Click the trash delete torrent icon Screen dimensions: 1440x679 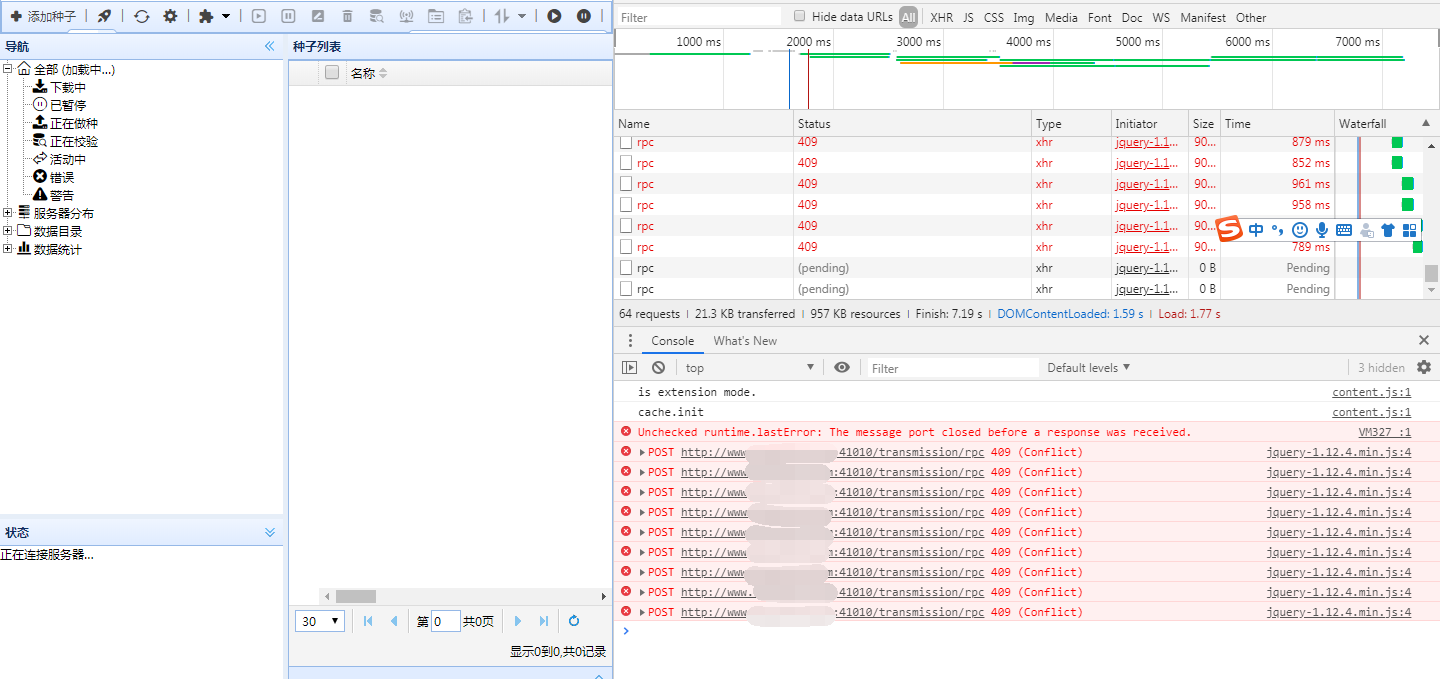(x=347, y=16)
